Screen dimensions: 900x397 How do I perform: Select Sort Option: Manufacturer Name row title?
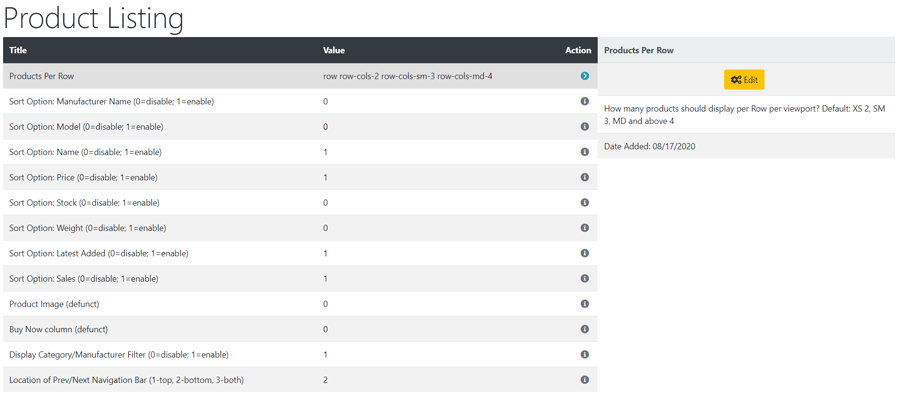111,102
